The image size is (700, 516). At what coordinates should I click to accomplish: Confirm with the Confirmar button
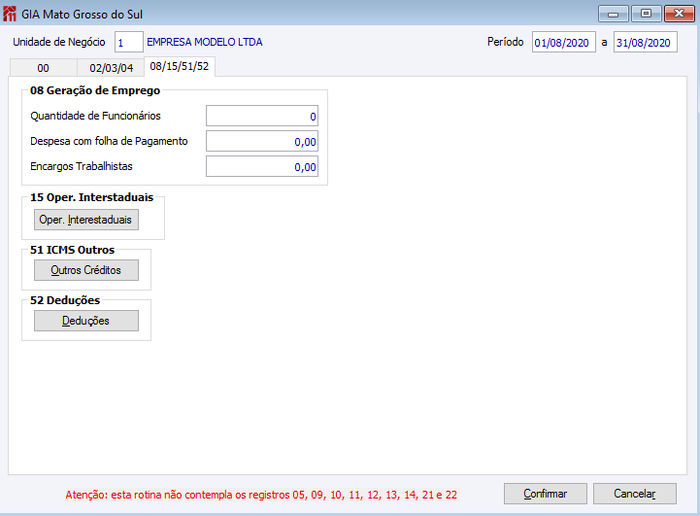545,494
